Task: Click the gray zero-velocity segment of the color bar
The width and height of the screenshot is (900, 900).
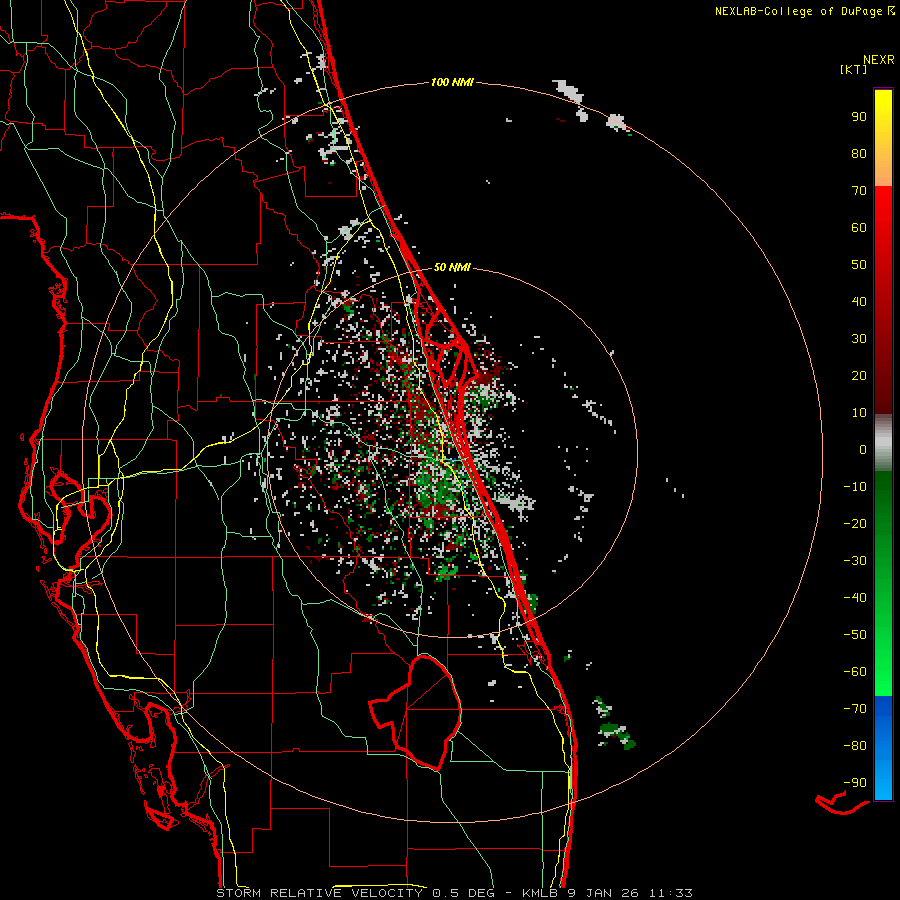Action: click(x=883, y=443)
